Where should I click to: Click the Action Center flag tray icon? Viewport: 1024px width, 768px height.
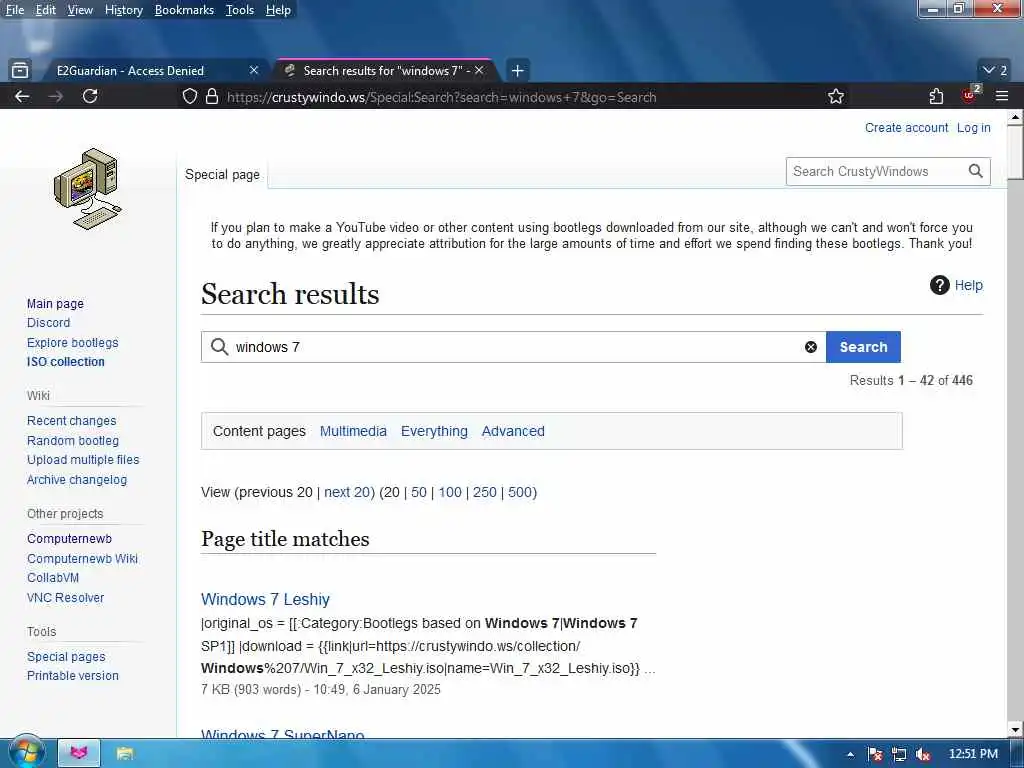(875, 754)
